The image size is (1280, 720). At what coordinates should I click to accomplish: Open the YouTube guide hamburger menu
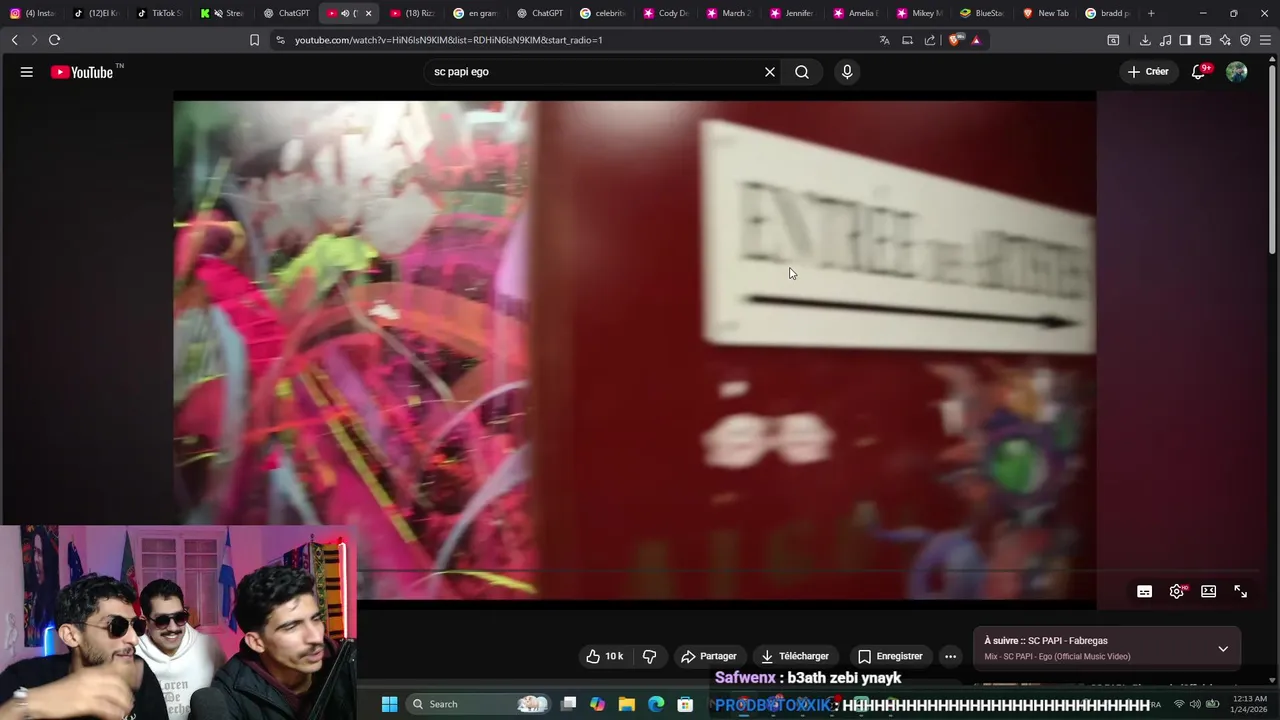27,72
